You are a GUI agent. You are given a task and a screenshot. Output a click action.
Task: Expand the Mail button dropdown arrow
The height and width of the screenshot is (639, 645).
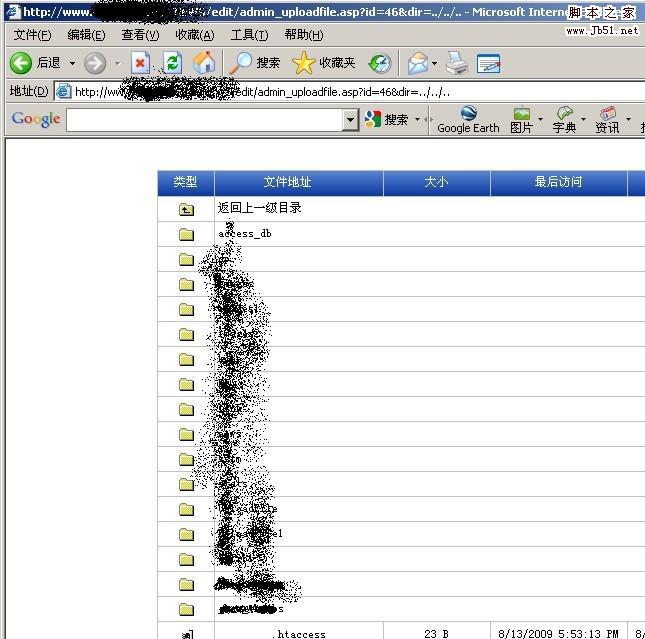coord(435,63)
